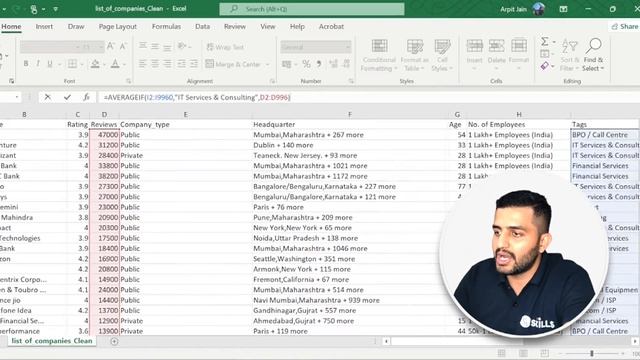Click Merge & Center
640x360 pixels.
(233, 64)
